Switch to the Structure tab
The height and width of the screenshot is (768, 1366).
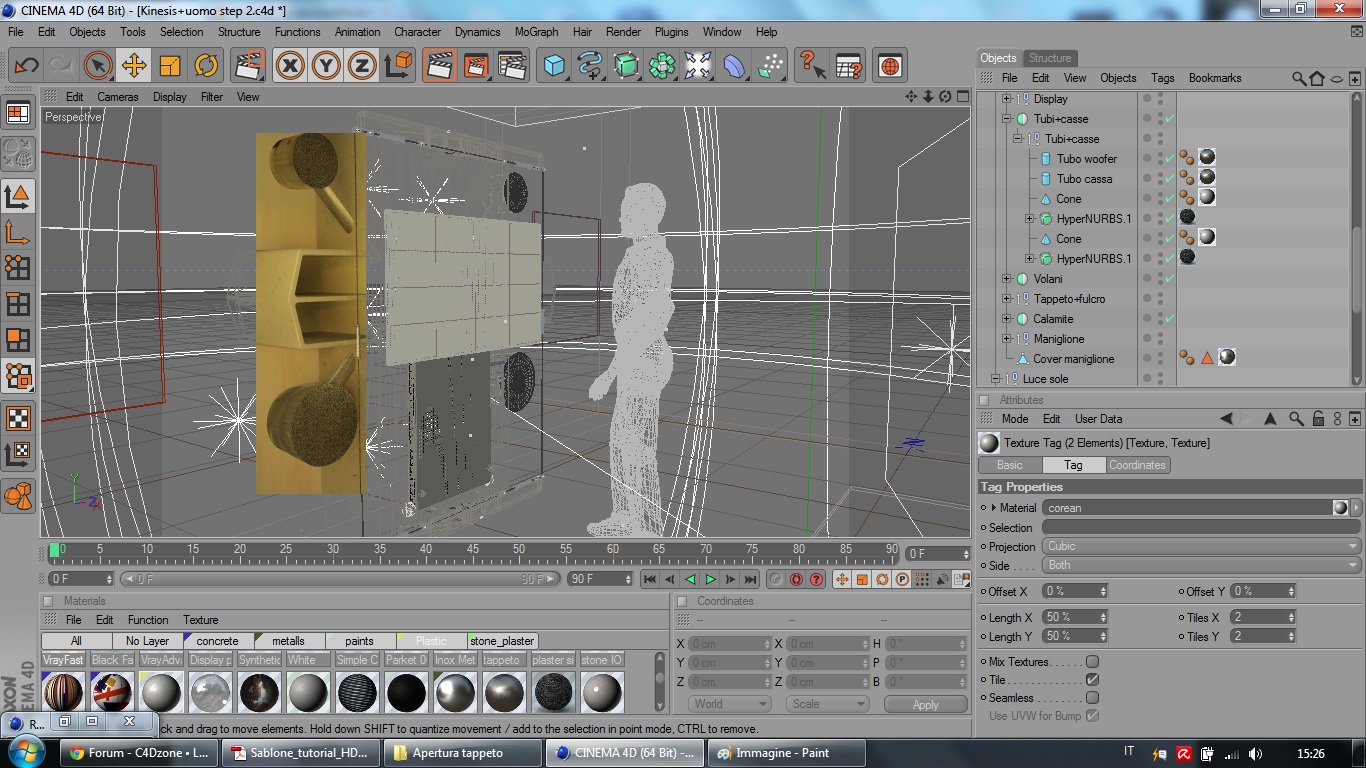point(1050,58)
